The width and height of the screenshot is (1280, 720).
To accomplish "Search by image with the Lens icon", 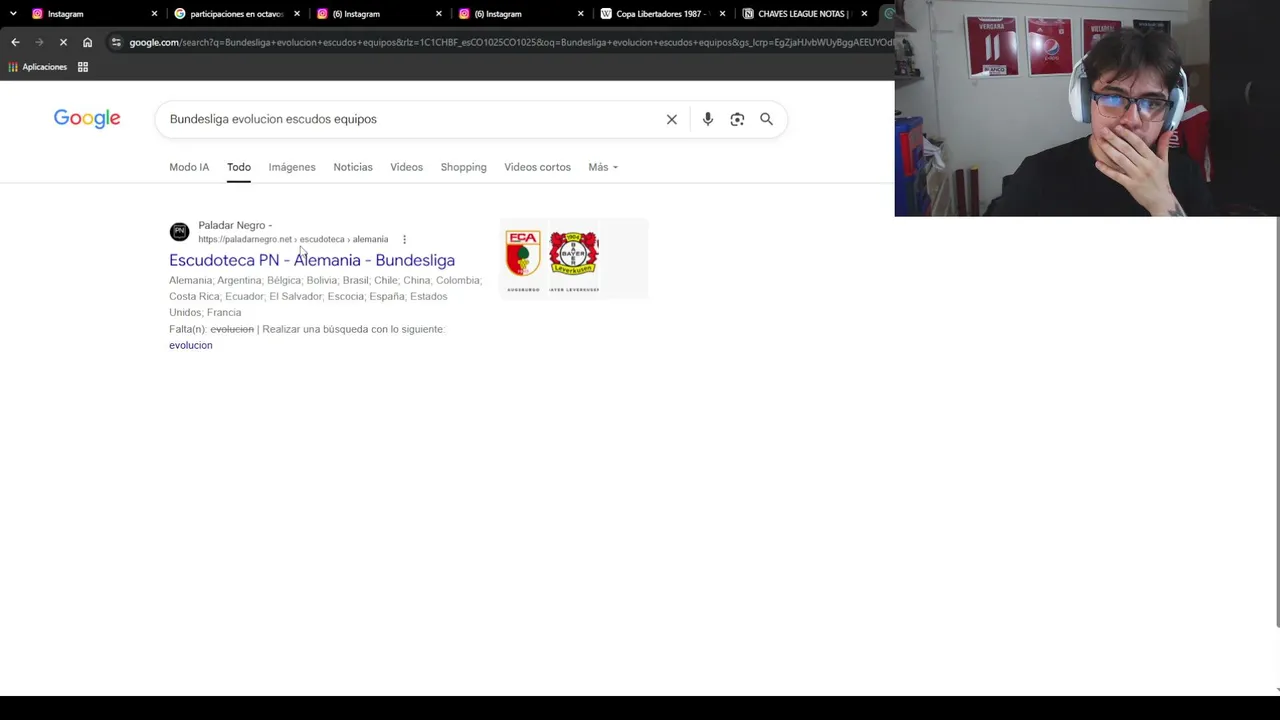I will point(737,119).
